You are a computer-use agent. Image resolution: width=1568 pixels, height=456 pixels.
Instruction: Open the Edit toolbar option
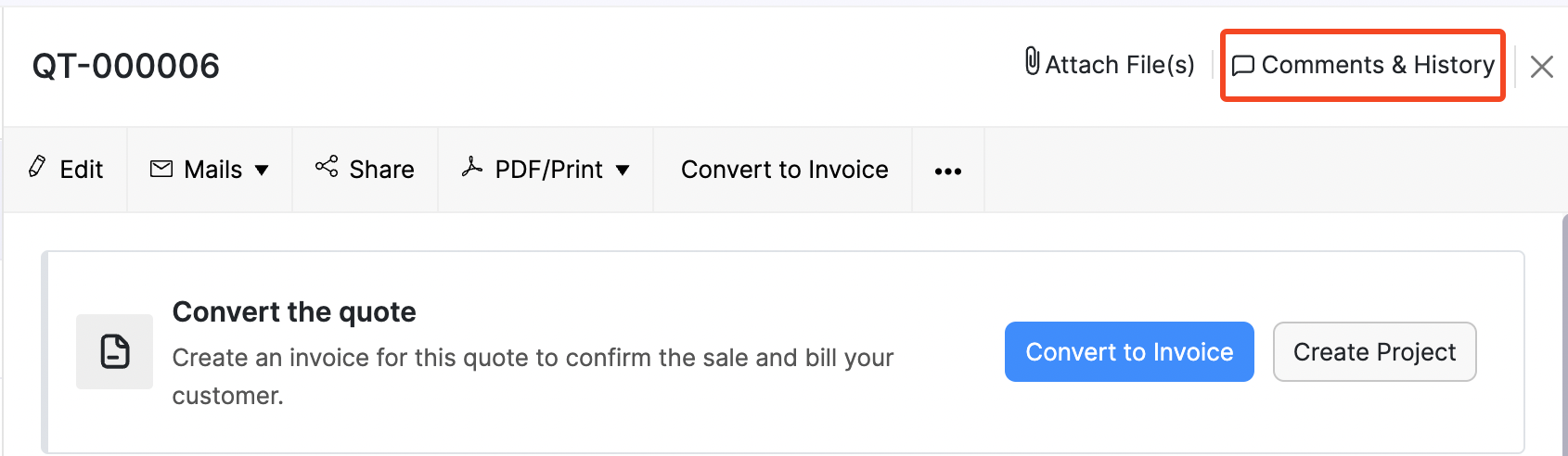click(x=81, y=170)
